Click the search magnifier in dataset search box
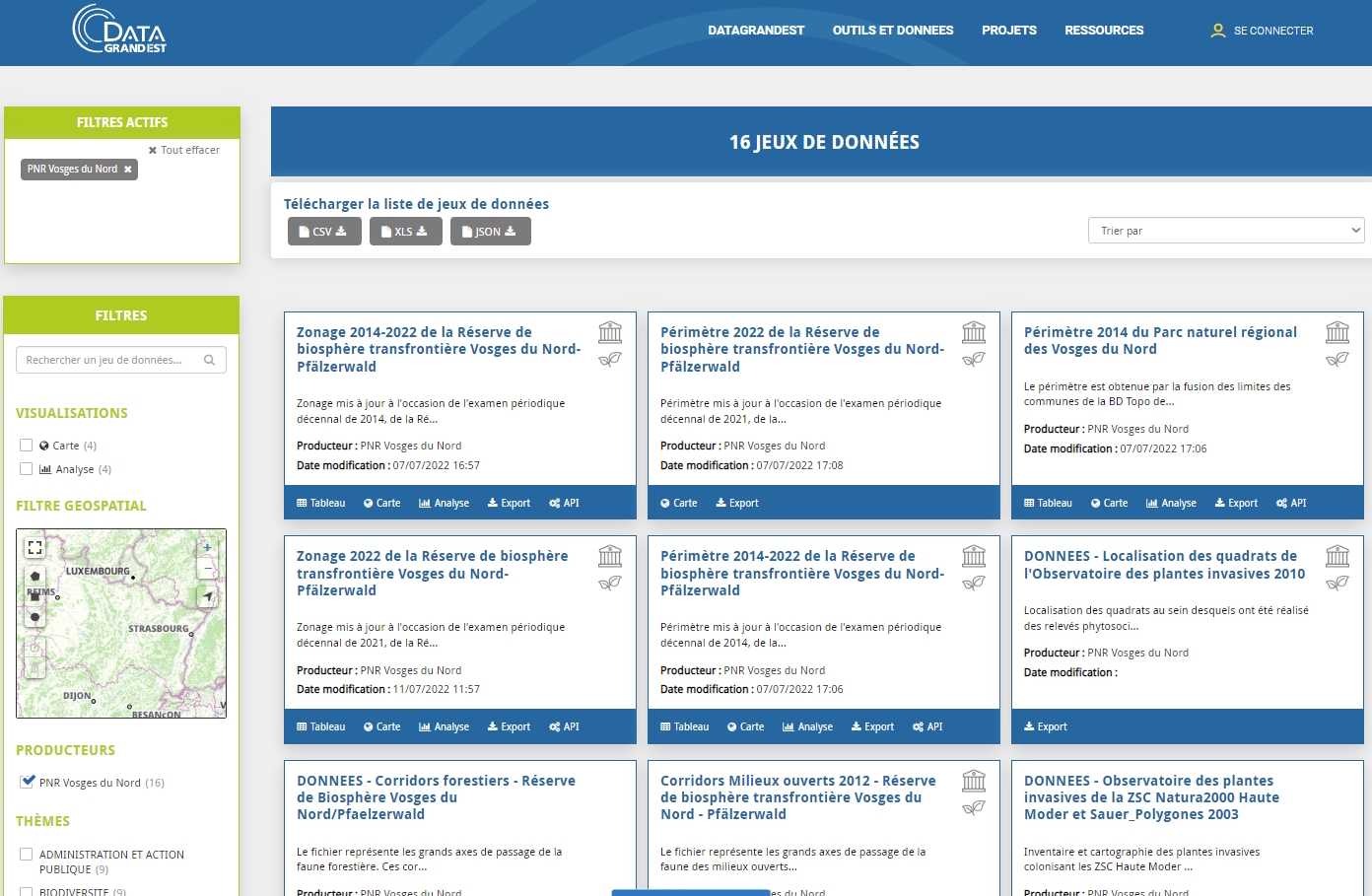Screen dimensions: 1372x896 [x=209, y=360]
